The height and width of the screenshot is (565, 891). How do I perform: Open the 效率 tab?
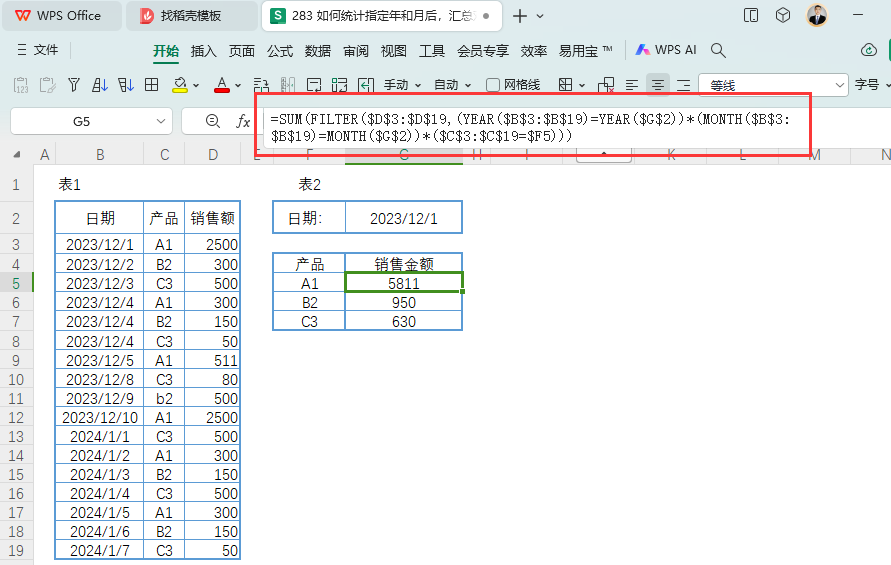(534, 51)
